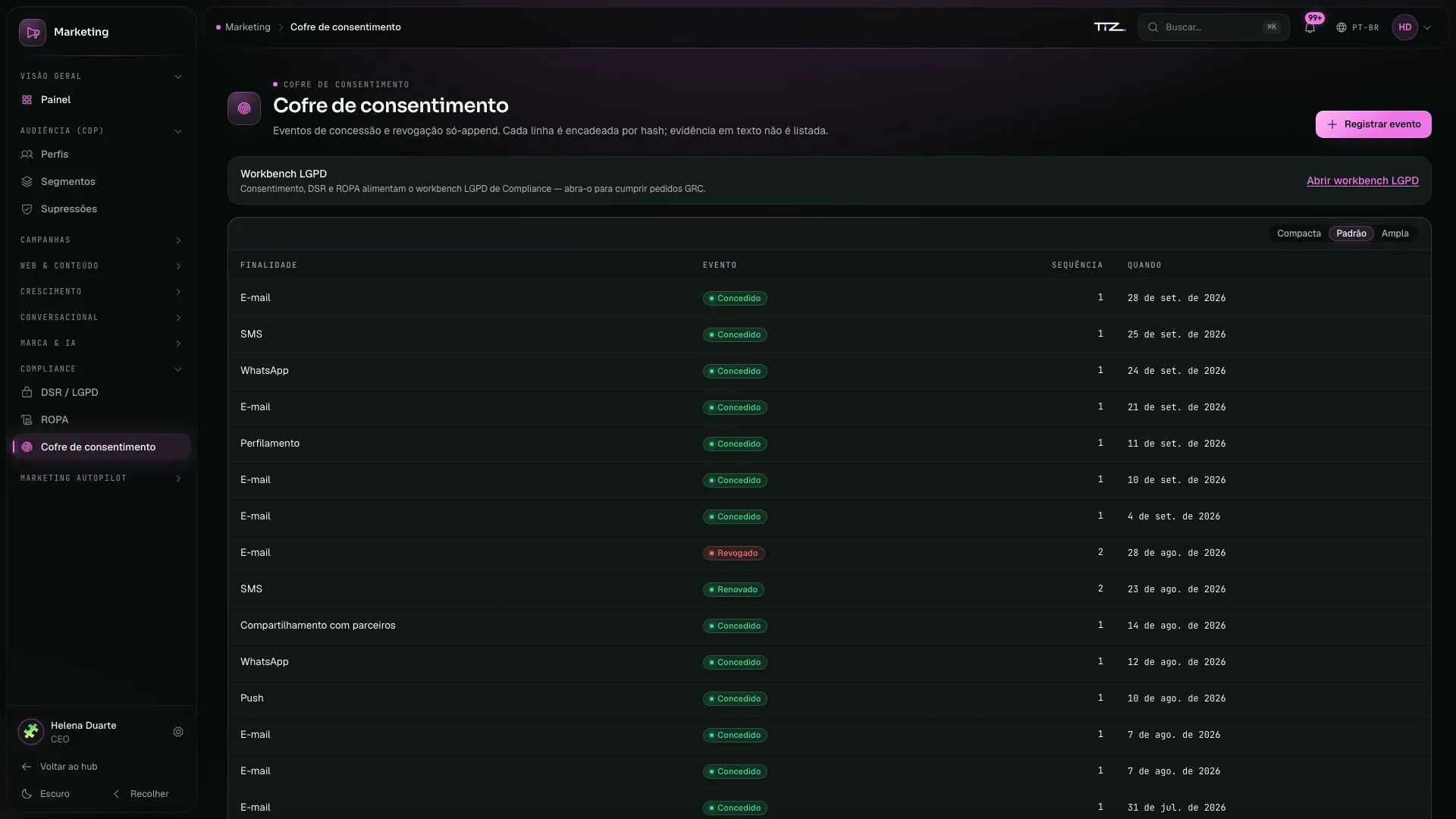
Task: Click the page header fingerprint icon
Action: (244, 108)
